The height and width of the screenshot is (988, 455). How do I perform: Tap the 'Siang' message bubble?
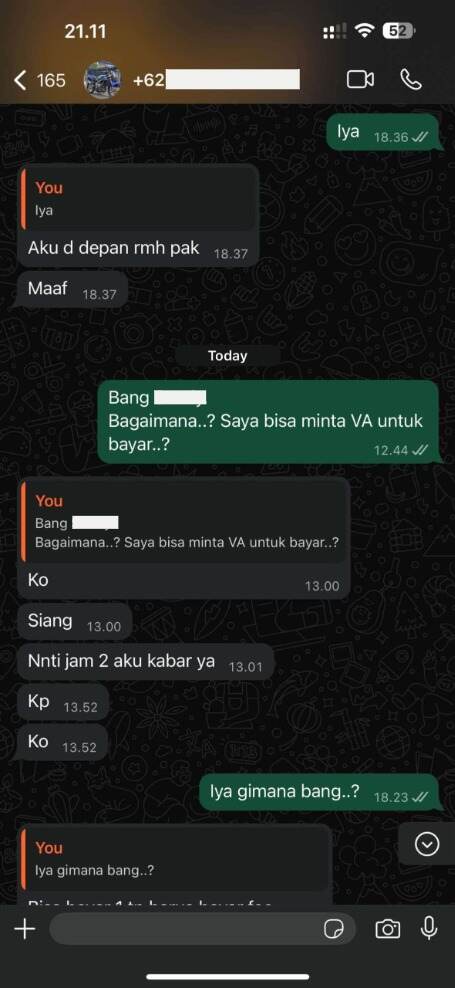[74, 622]
